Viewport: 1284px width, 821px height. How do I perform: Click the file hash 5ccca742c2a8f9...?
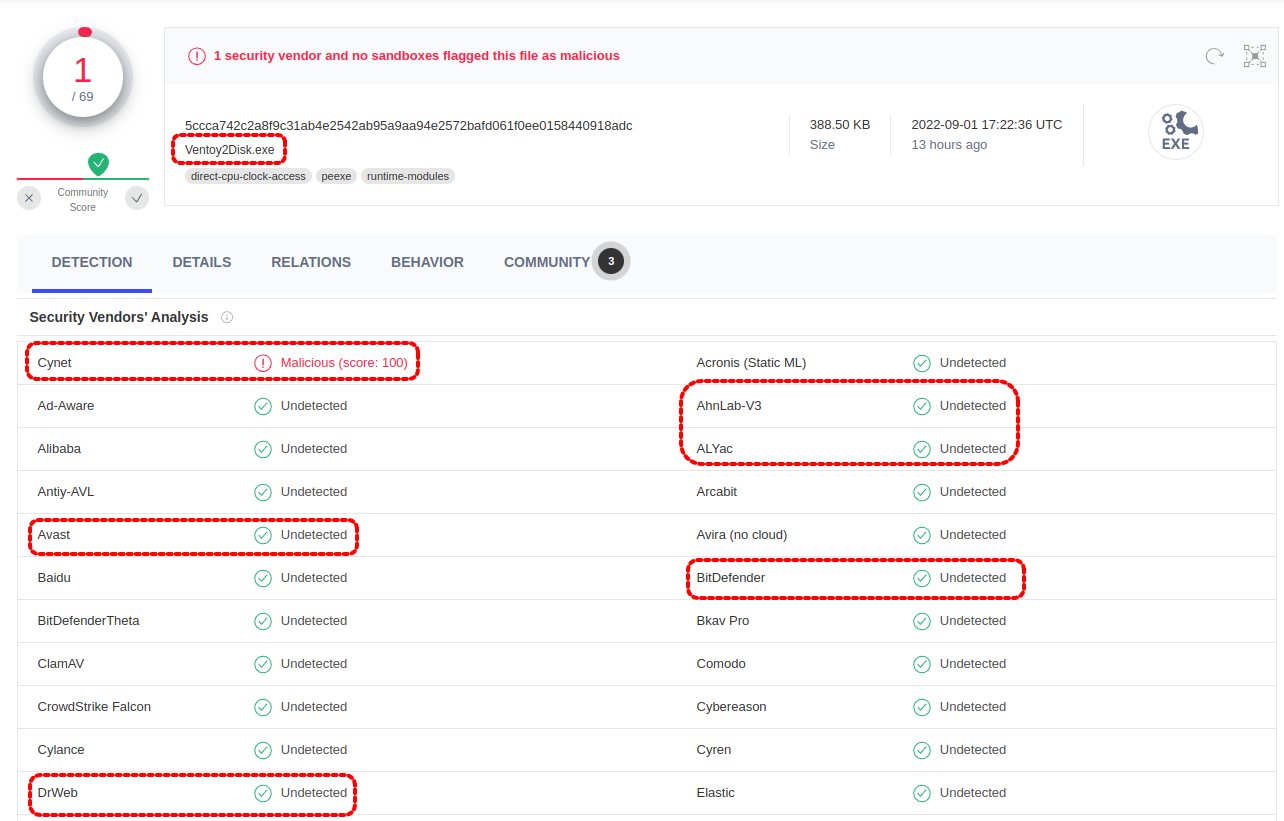[408, 126]
